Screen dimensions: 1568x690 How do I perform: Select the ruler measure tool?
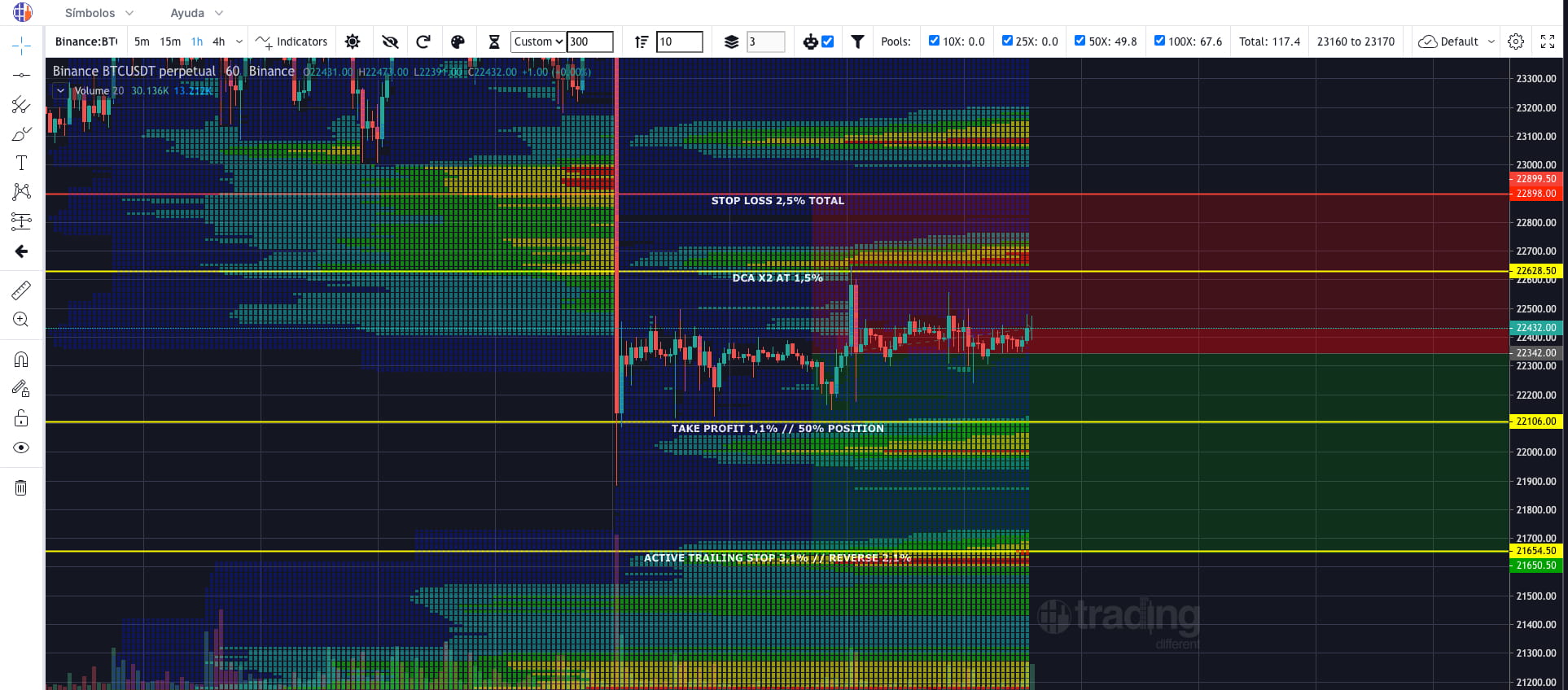pos(21,290)
